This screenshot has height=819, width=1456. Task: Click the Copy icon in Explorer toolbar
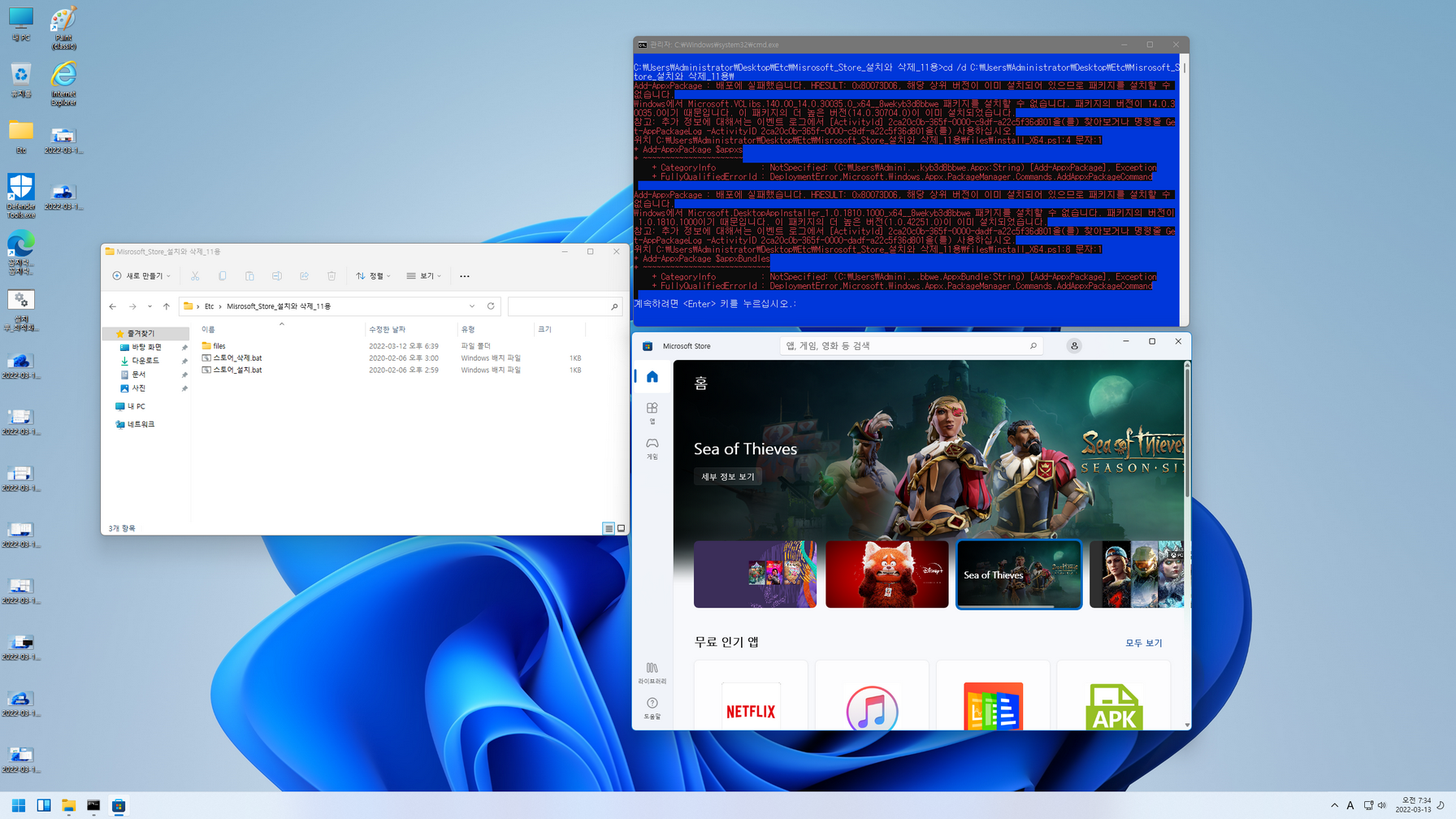click(x=223, y=276)
